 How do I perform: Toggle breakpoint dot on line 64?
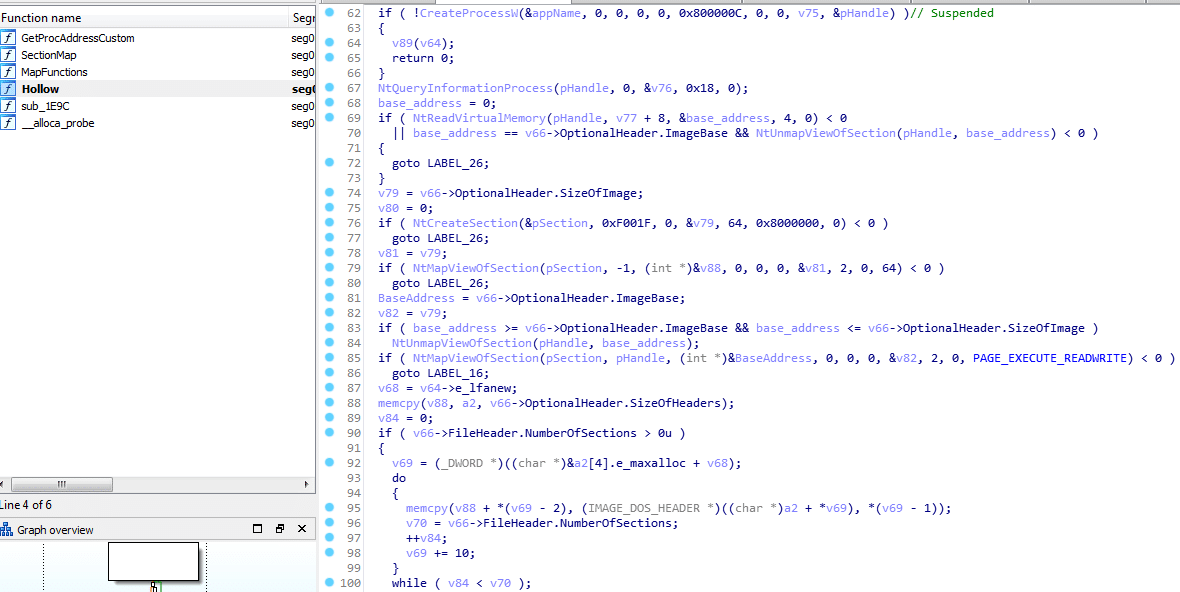(x=330, y=43)
